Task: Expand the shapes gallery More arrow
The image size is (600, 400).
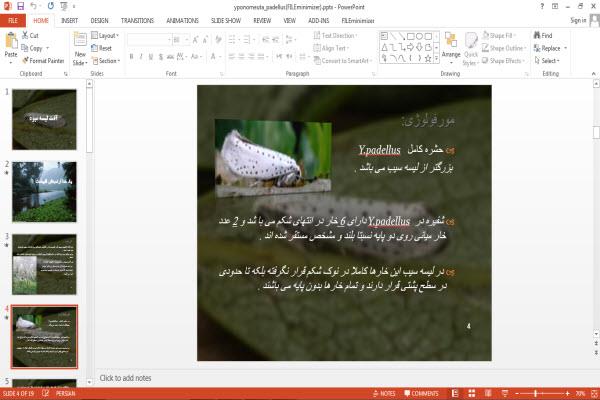Action: pos(436,58)
